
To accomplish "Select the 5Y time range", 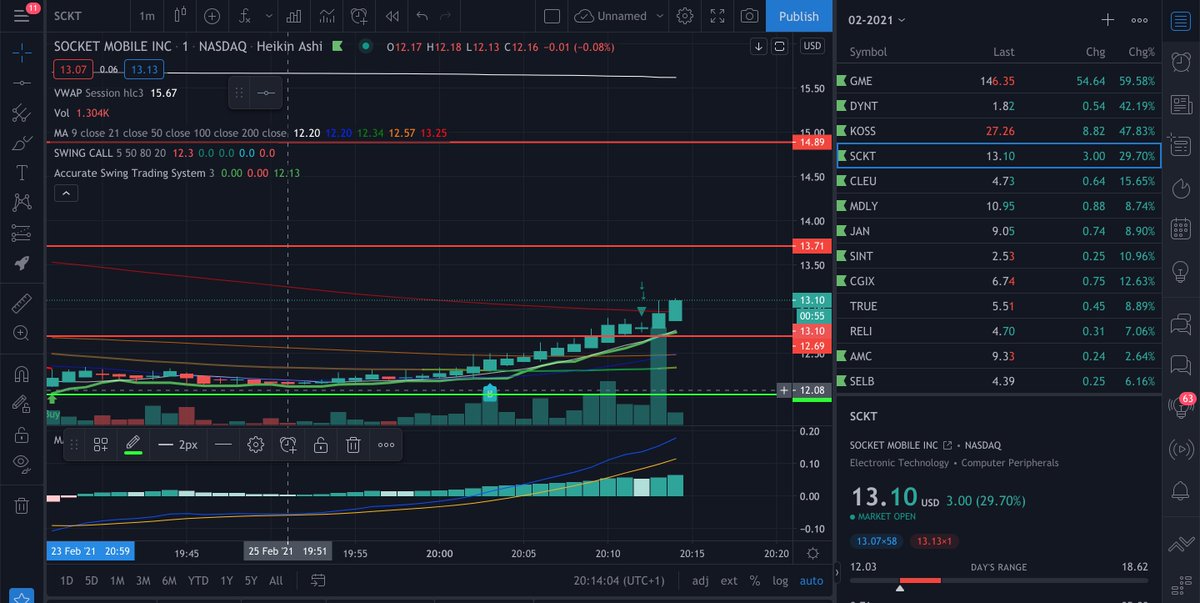I will coord(251,581).
